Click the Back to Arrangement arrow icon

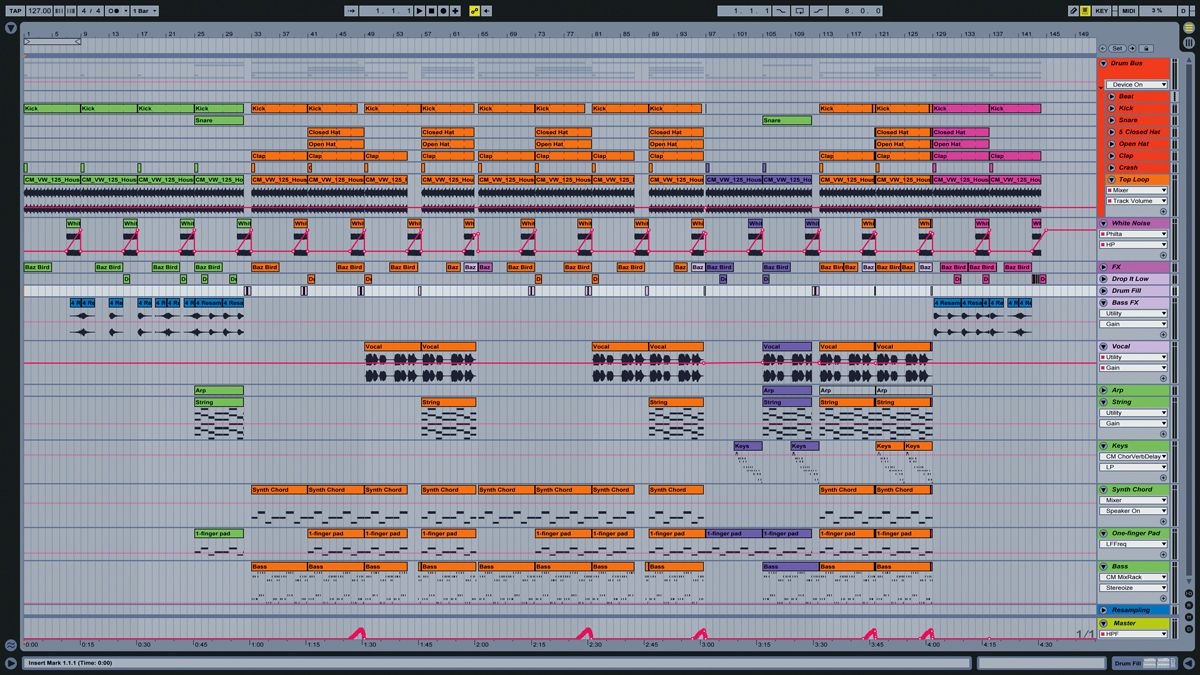[486, 9]
